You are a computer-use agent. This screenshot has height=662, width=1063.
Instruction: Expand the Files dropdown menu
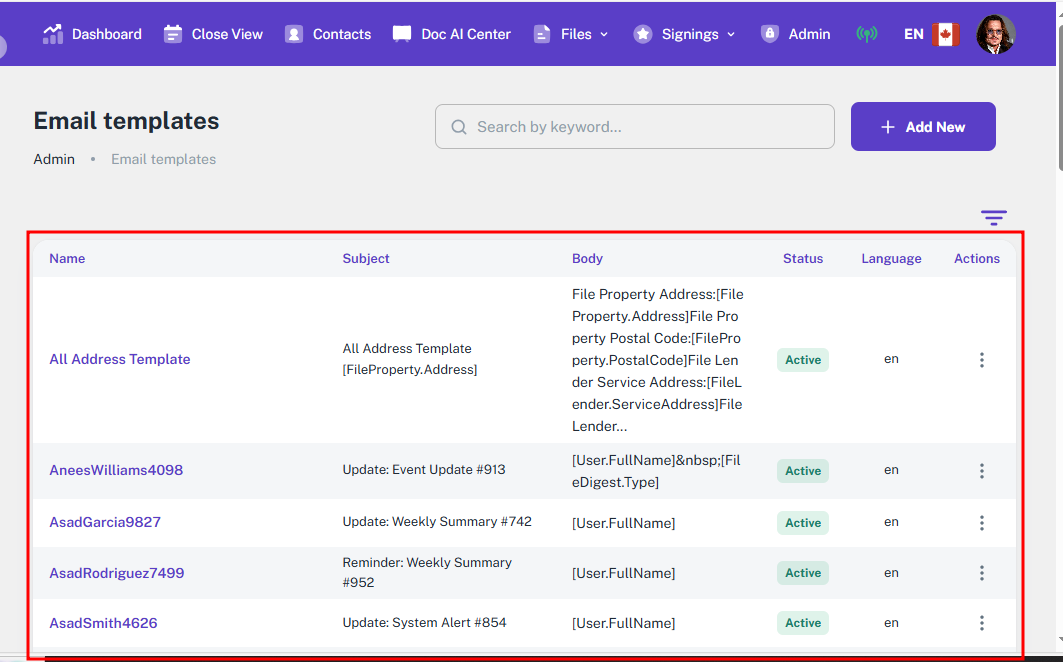(571, 34)
